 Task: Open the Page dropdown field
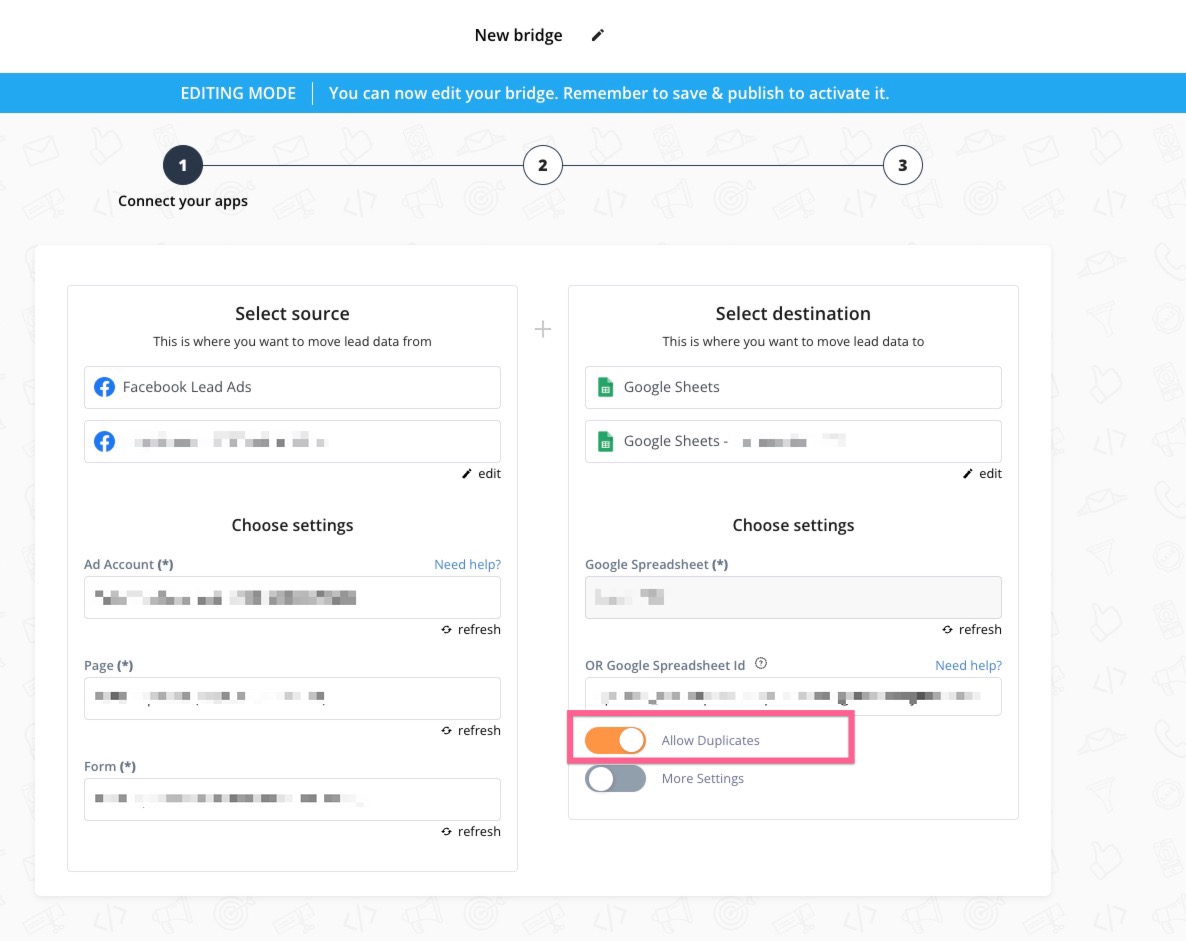[x=292, y=697]
